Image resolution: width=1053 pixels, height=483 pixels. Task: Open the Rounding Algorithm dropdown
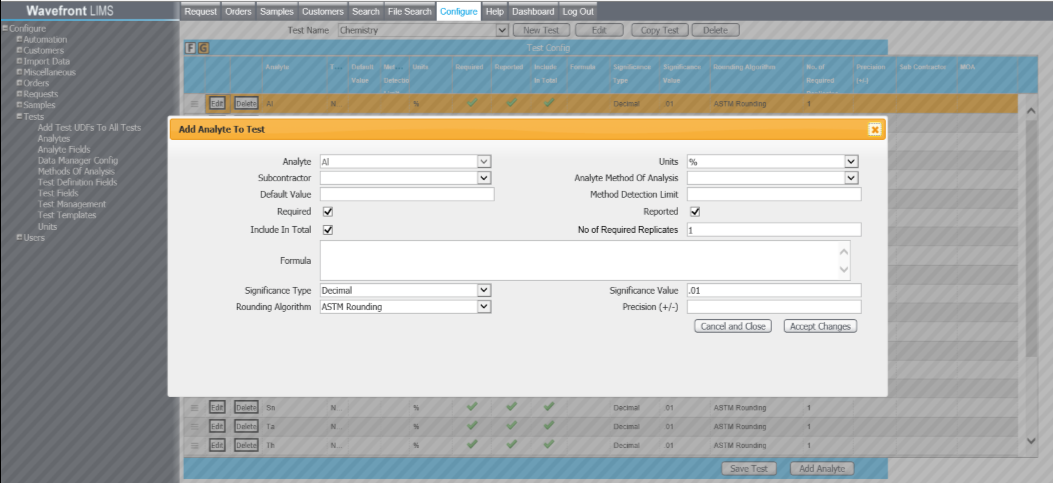coord(484,306)
